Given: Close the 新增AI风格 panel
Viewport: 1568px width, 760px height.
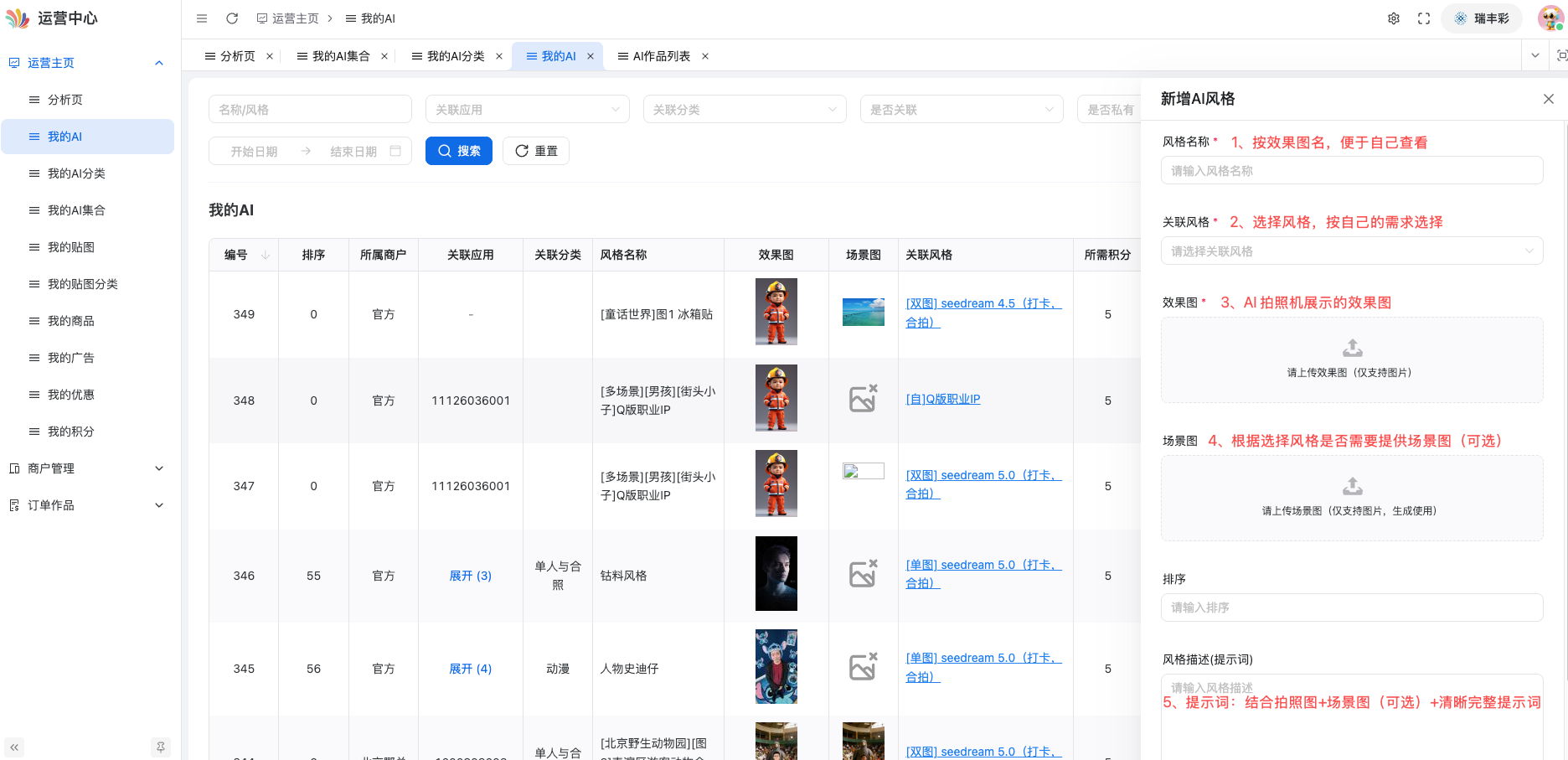Looking at the screenshot, I should tap(1548, 99).
